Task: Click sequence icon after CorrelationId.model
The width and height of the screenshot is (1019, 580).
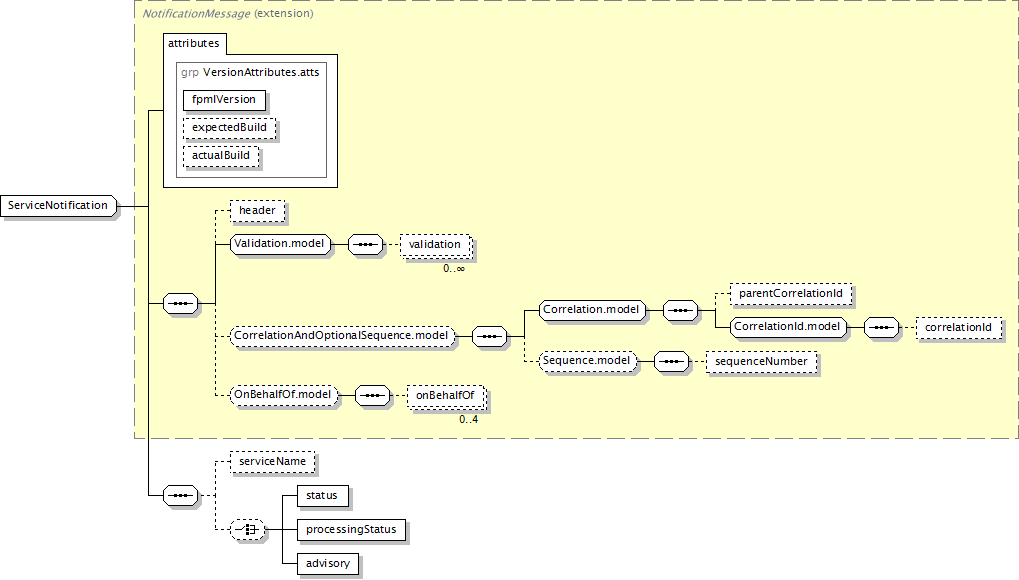Action: point(881,328)
